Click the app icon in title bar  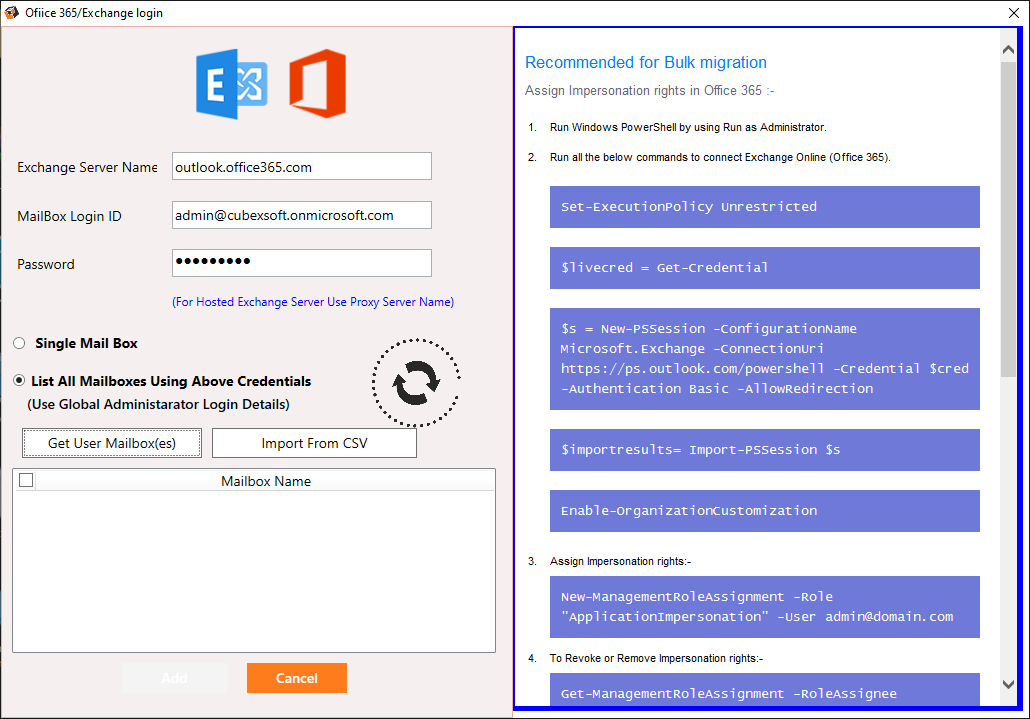click(11, 12)
